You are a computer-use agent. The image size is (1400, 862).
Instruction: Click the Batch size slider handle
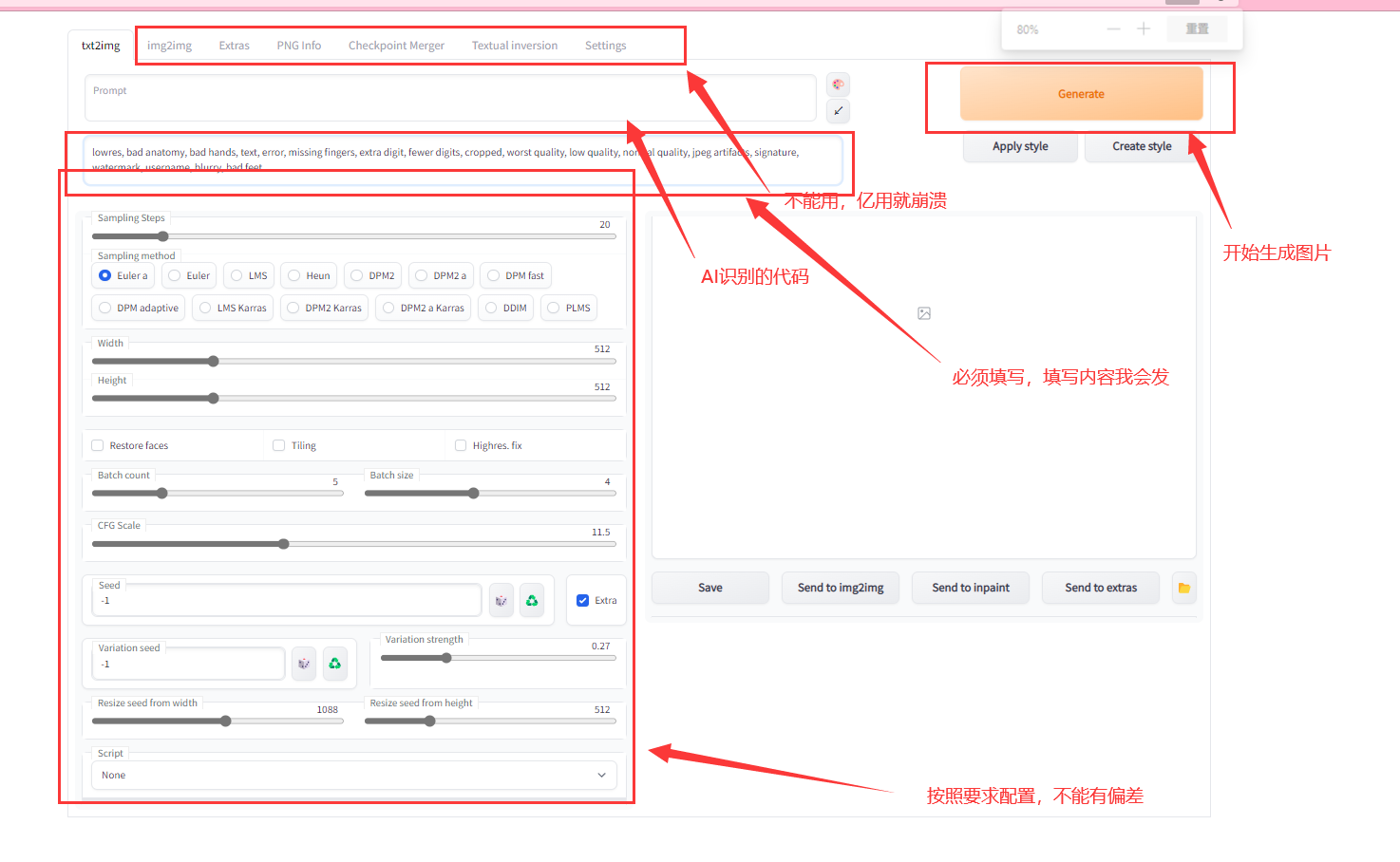pos(474,493)
